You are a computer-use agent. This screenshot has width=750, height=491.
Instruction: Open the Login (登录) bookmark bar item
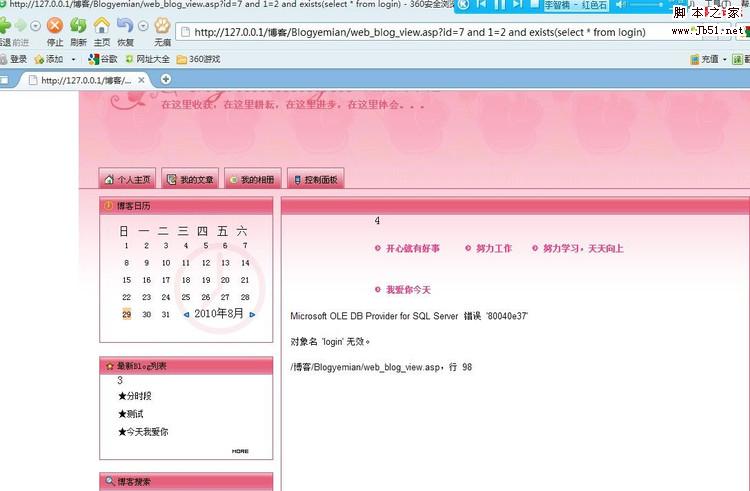pyautogui.click(x=13, y=59)
